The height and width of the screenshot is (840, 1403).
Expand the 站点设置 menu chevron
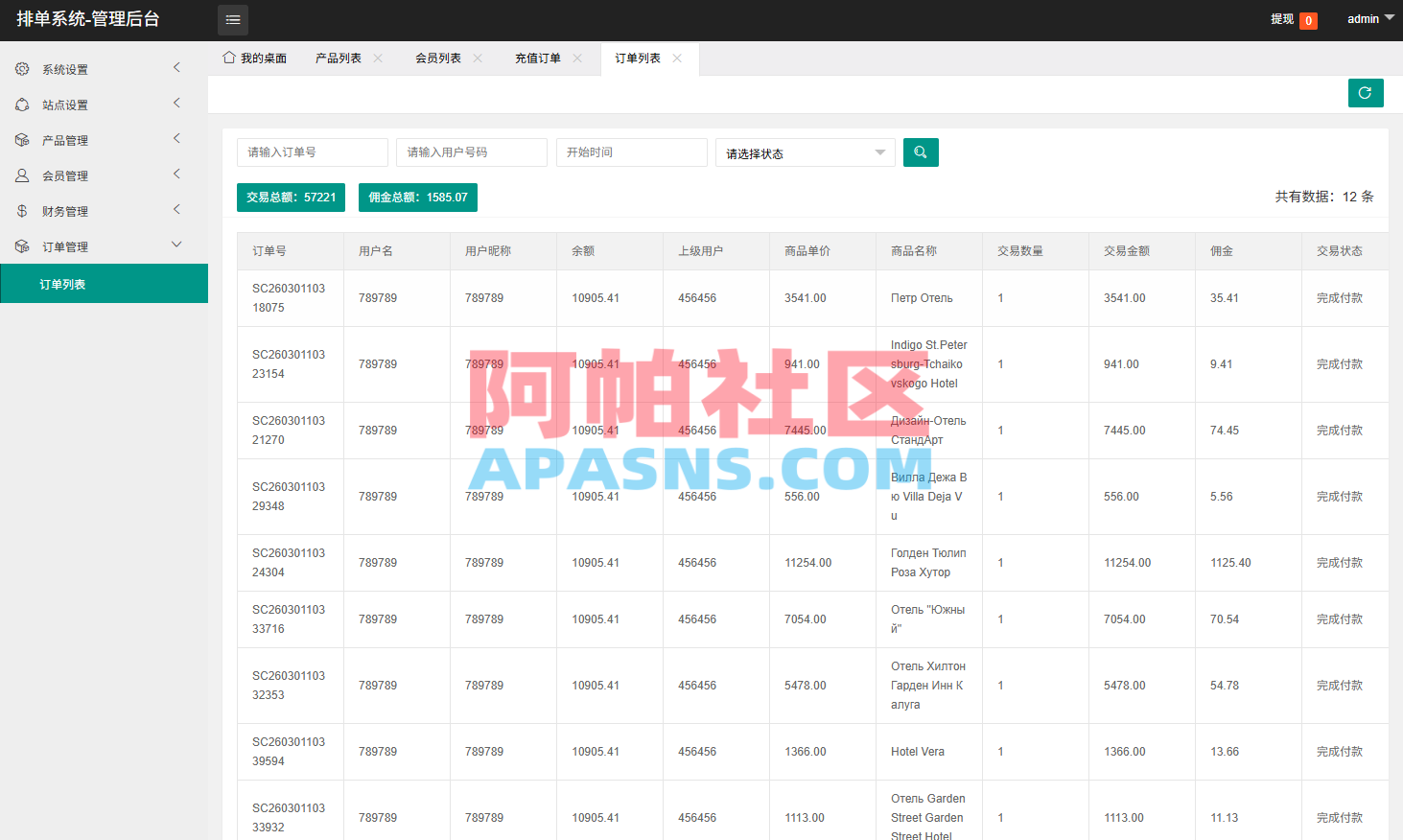pyautogui.click(x=176, y=103)
